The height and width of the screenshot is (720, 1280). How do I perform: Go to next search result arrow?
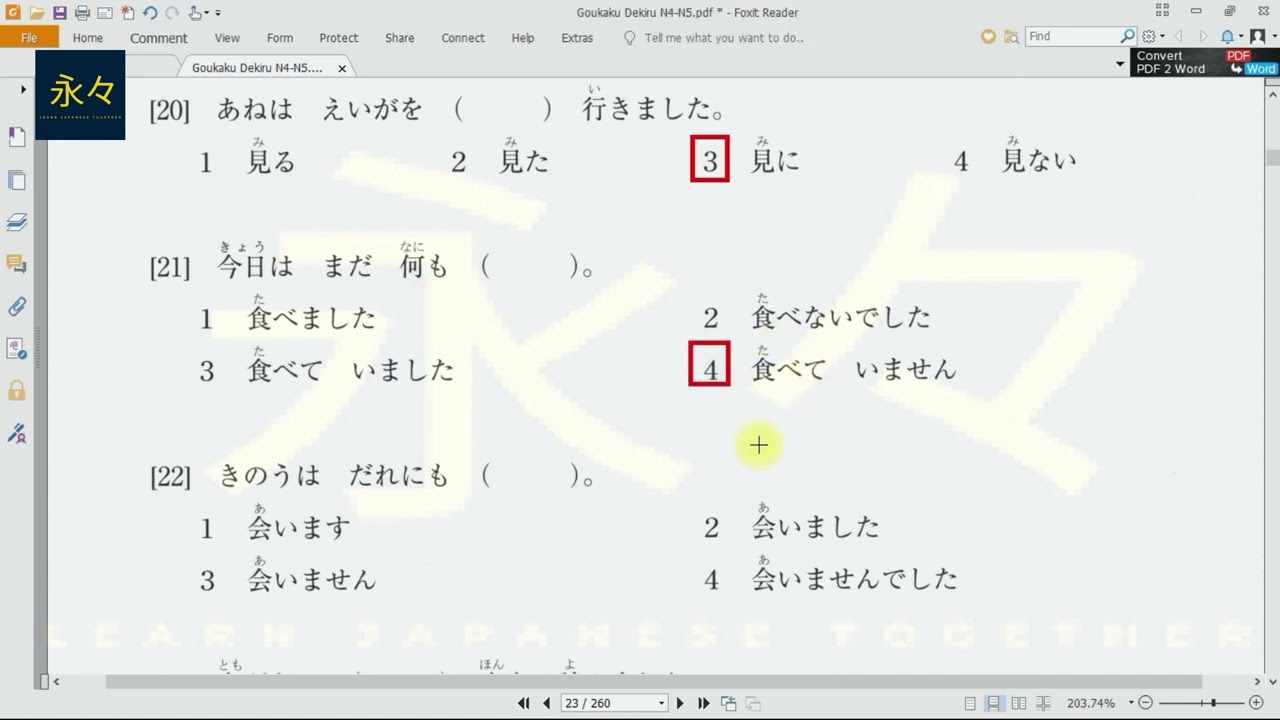[1203, 37]
